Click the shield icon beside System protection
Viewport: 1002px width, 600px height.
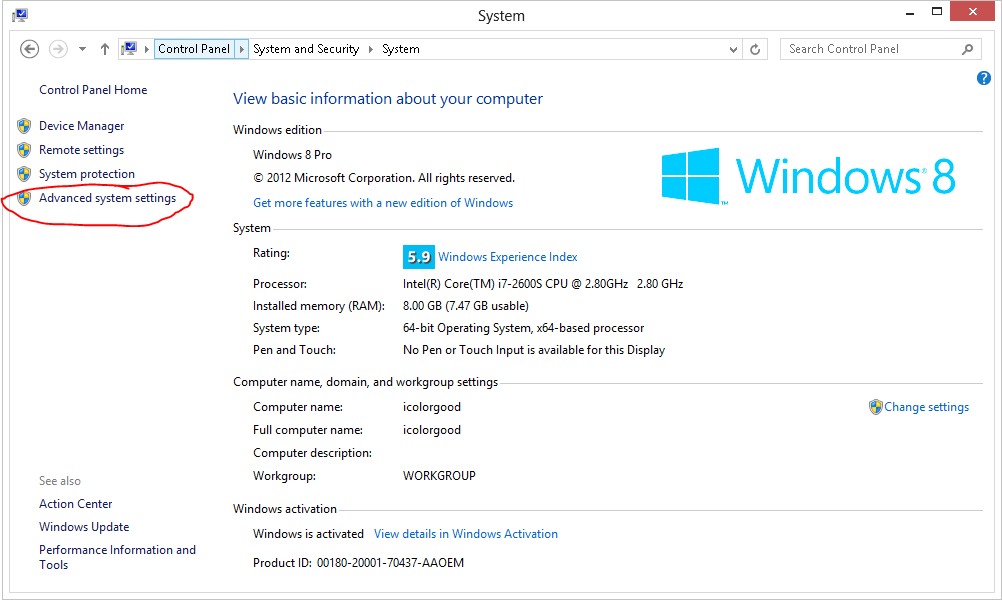[x=24, y=174]
